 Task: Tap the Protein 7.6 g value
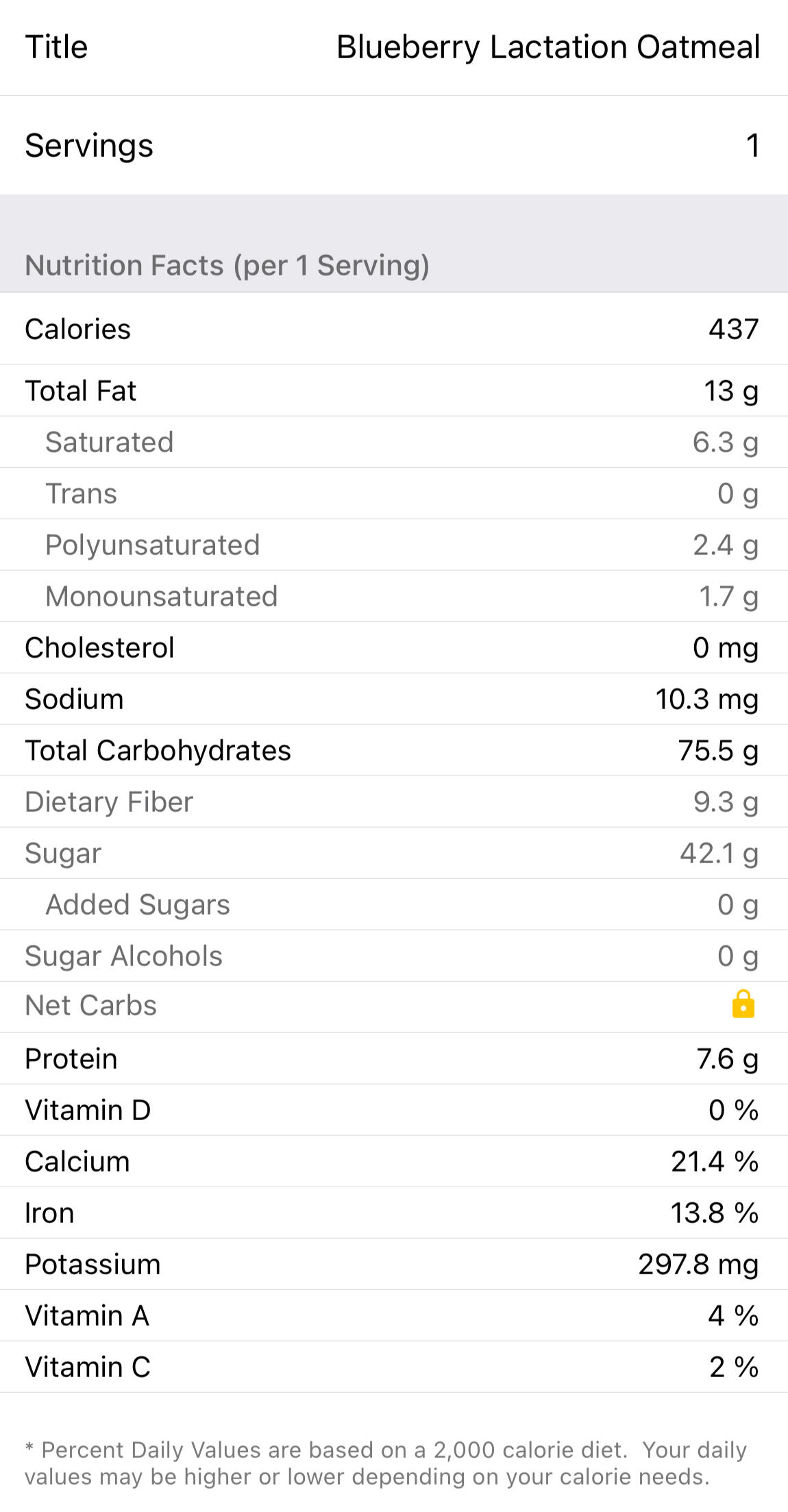pos(727,1059)
